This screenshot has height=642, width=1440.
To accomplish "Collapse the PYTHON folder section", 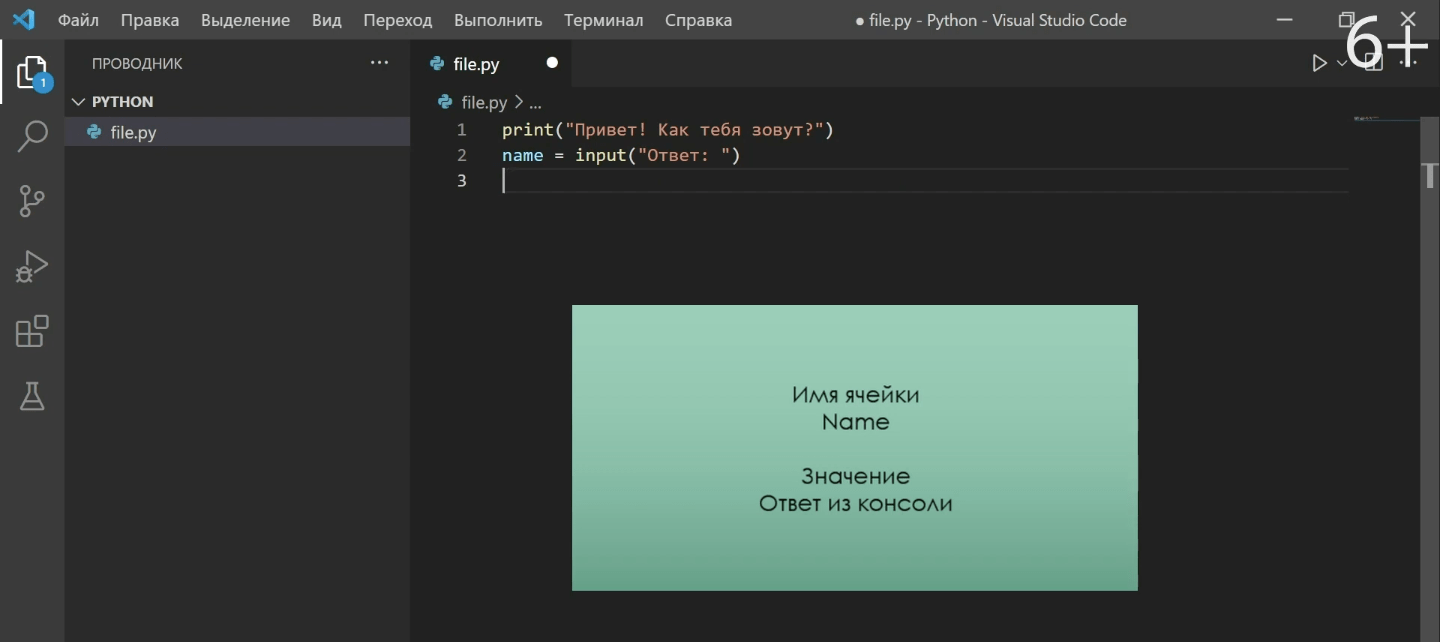I will pyautogui.click(x=79, y=102).
